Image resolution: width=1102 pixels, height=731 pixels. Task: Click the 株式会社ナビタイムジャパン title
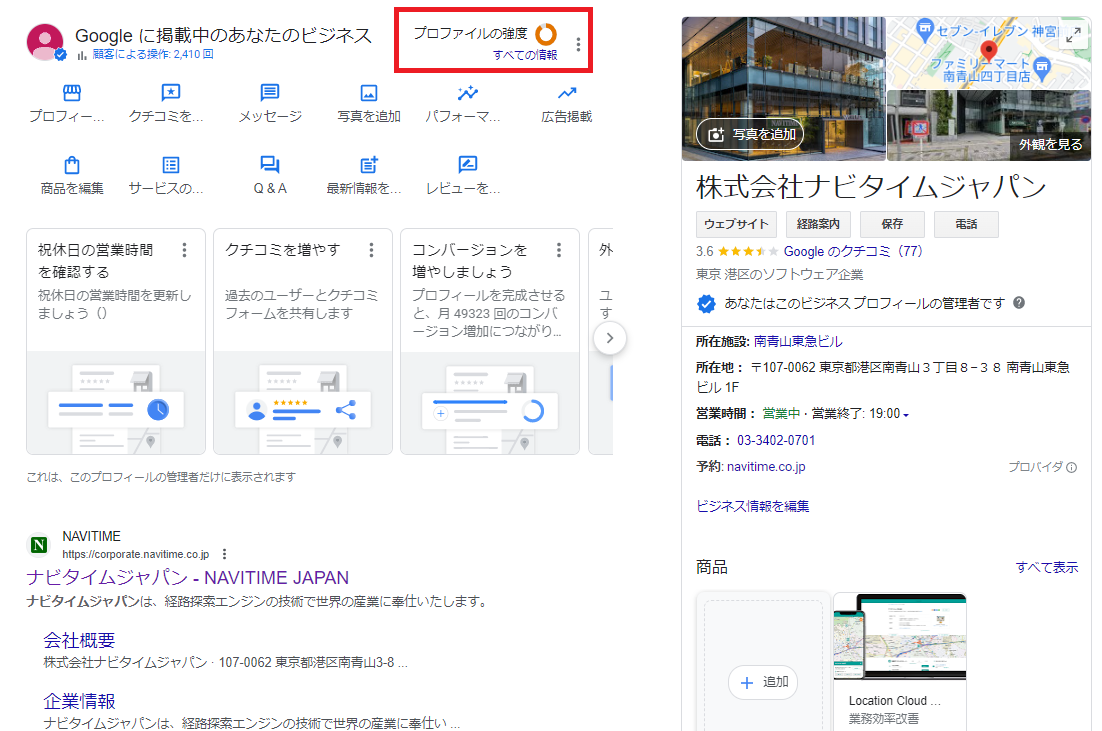coord(871,187)
